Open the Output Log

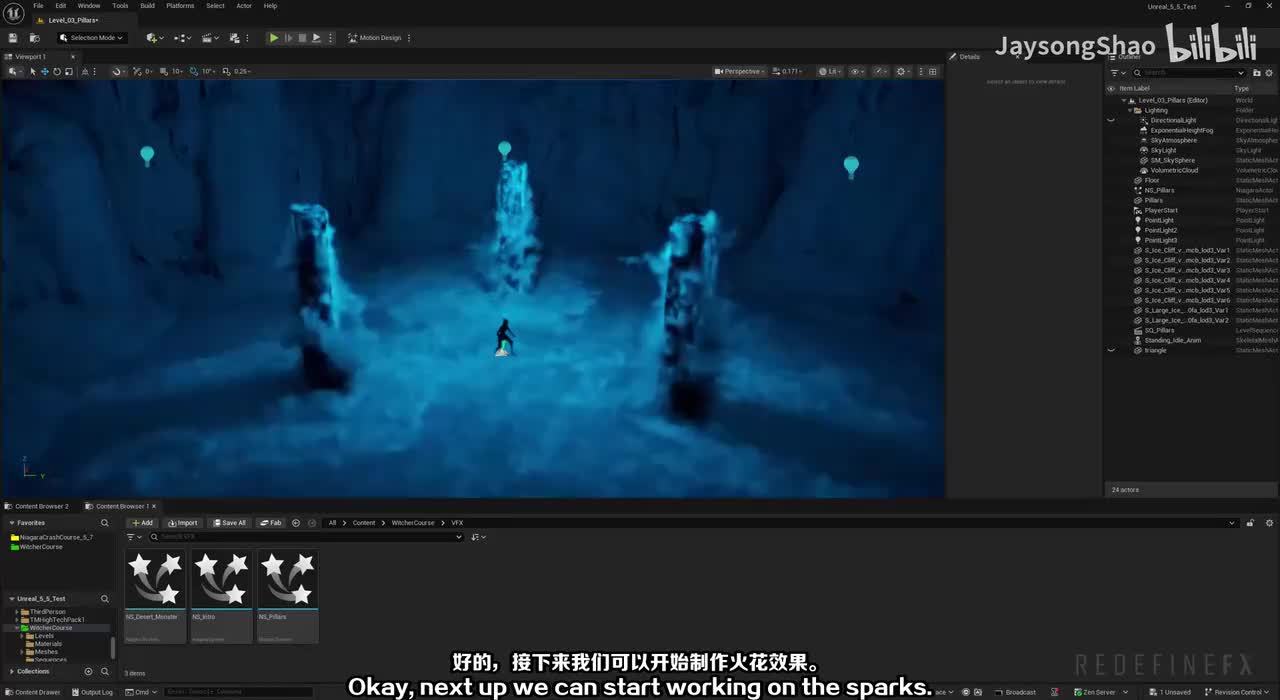pos(92,692)
